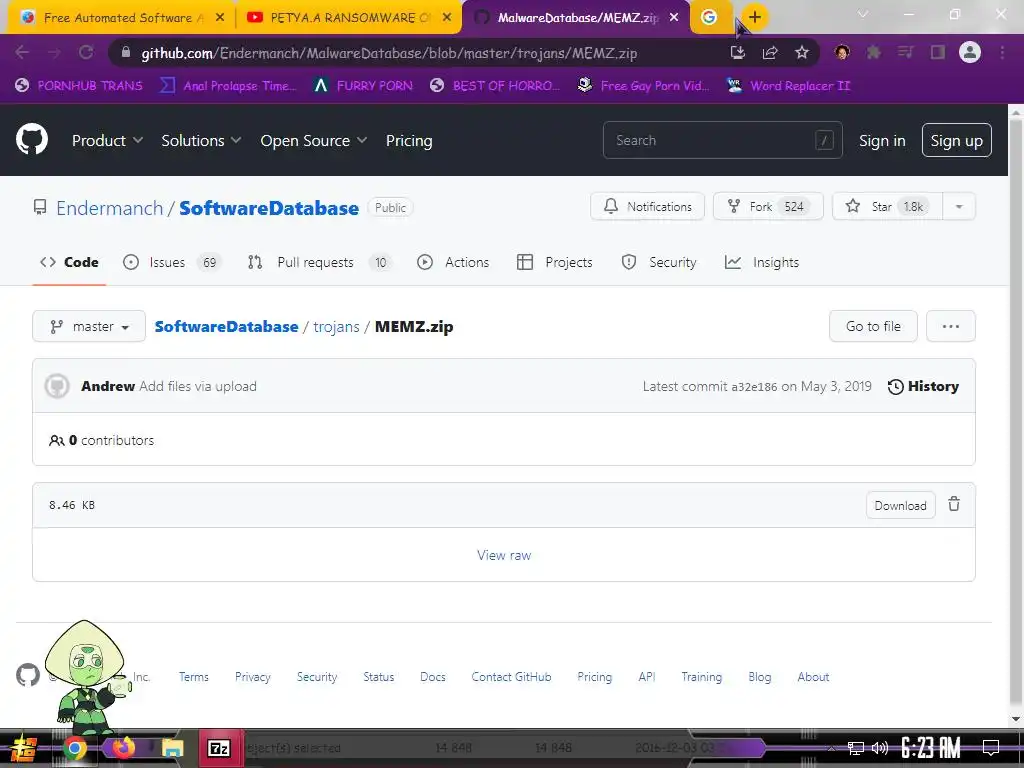Download the MEMZ.zip file
Image resolution: width=1024 pixels, height=768 pixels.
[901, 505]
